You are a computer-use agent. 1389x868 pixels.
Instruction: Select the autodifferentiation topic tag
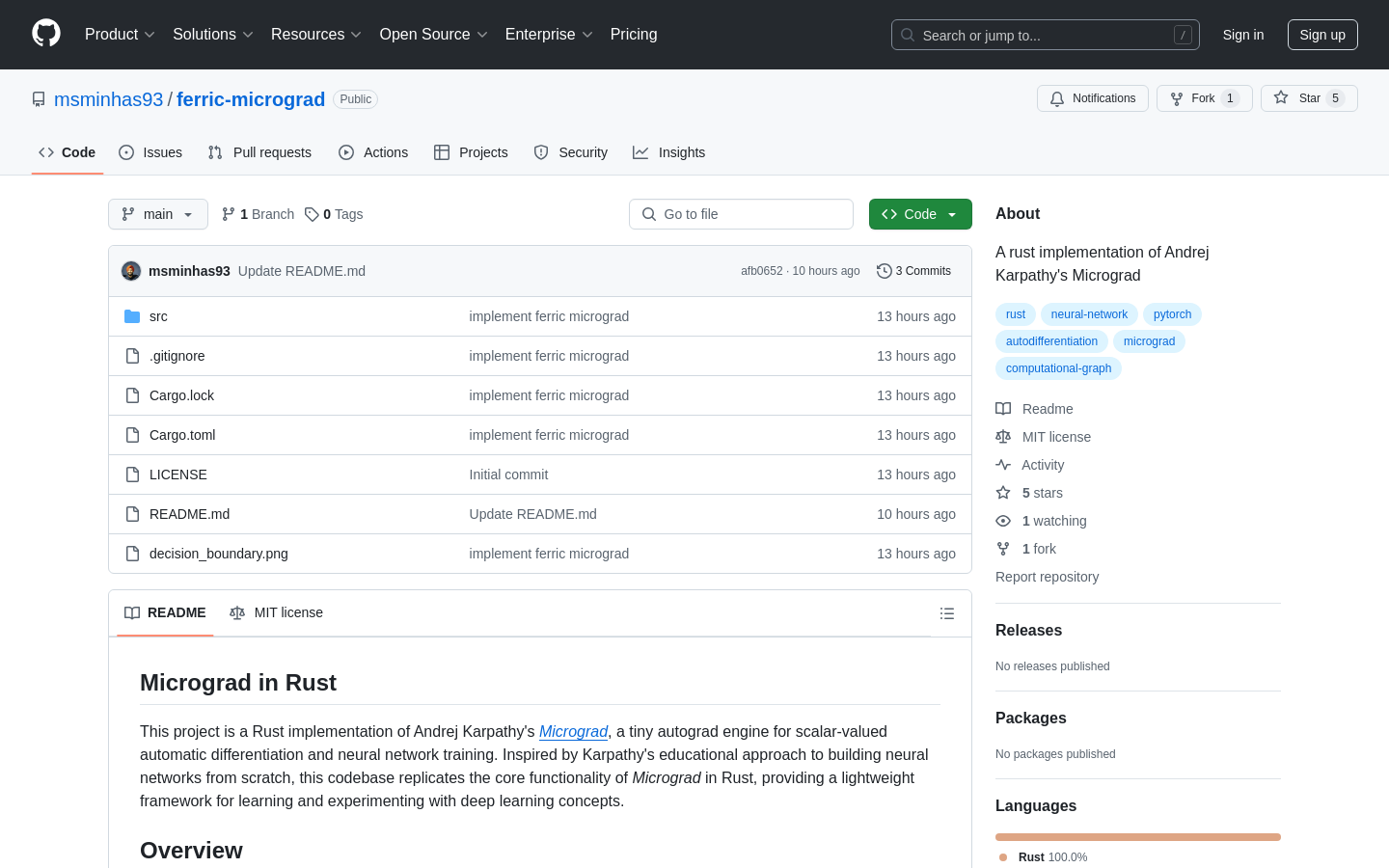[1051, 341]
